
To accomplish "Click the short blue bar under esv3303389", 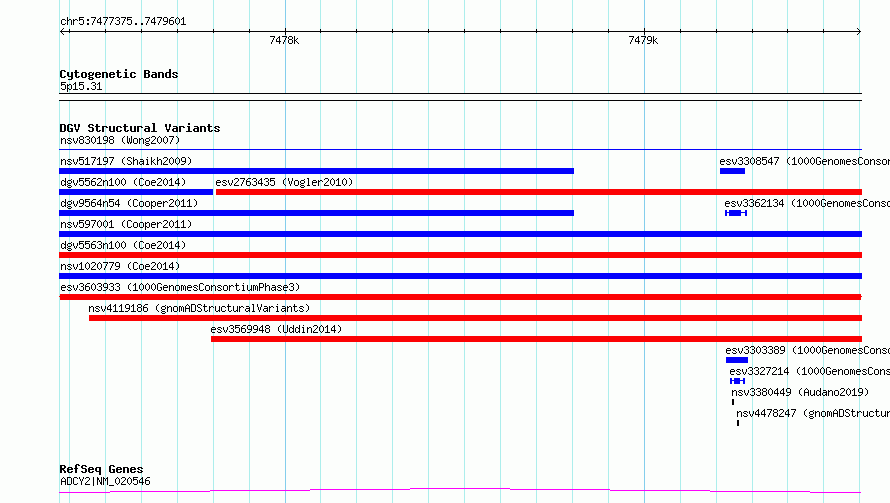I will pos(737,360).
